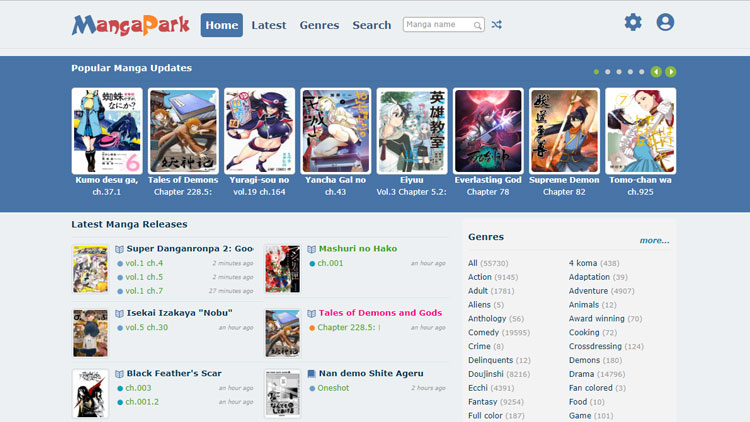Open Yuragi-sou no cover thumbnail
The width and height of the screenshot is (750, 422).
click(259, 131)
